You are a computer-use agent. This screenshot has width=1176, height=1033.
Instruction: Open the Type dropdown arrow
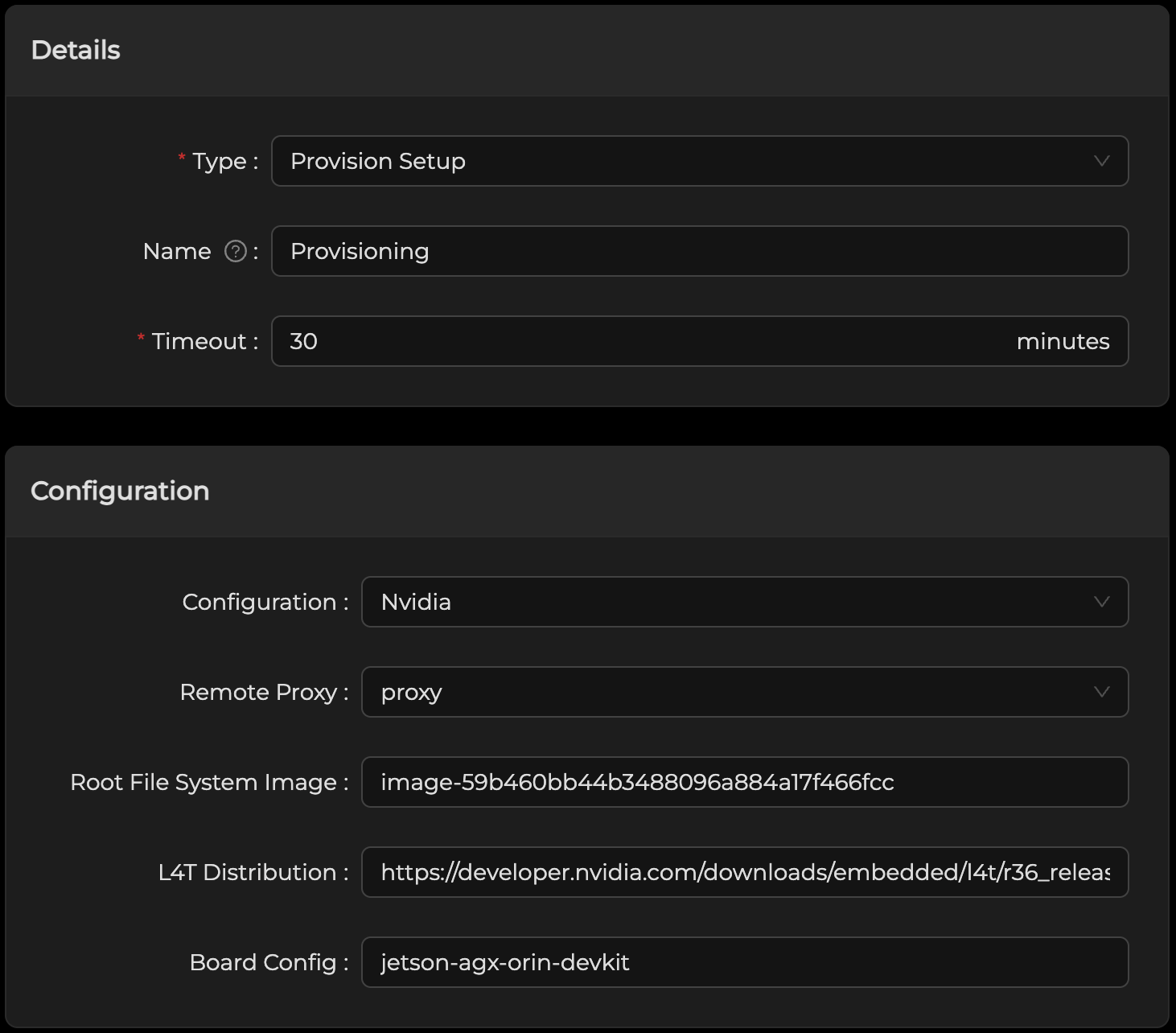coord(1103,161)
